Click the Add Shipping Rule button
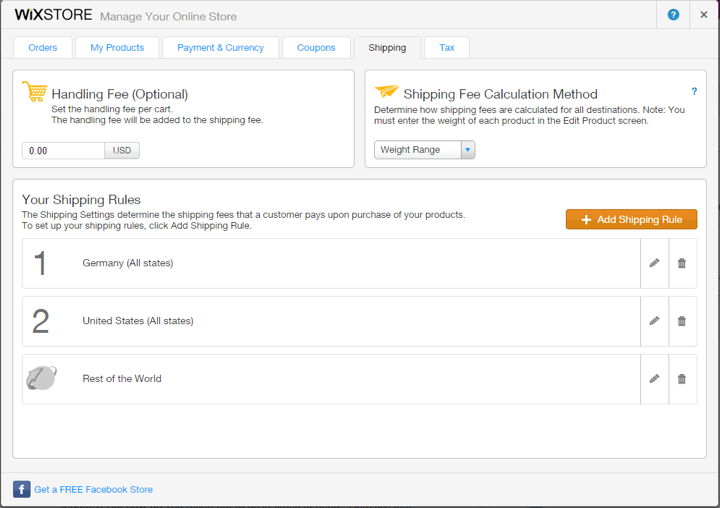The width and height of the screenshot is (720, 508). 631,219
